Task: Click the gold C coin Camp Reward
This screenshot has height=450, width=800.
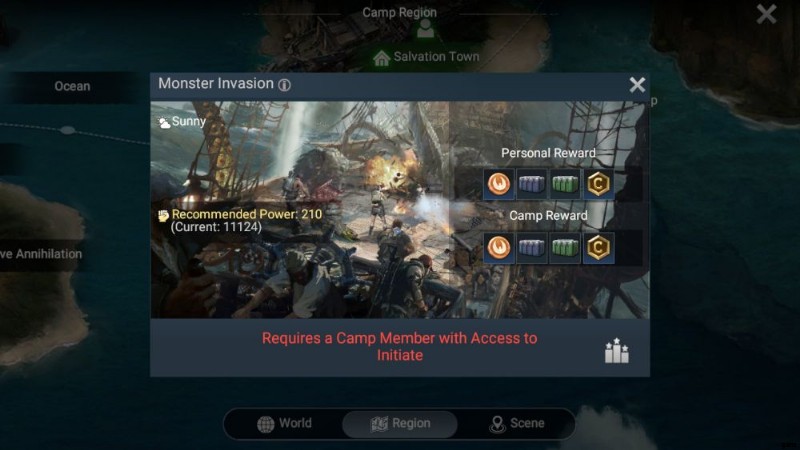Action: (598, 248)
